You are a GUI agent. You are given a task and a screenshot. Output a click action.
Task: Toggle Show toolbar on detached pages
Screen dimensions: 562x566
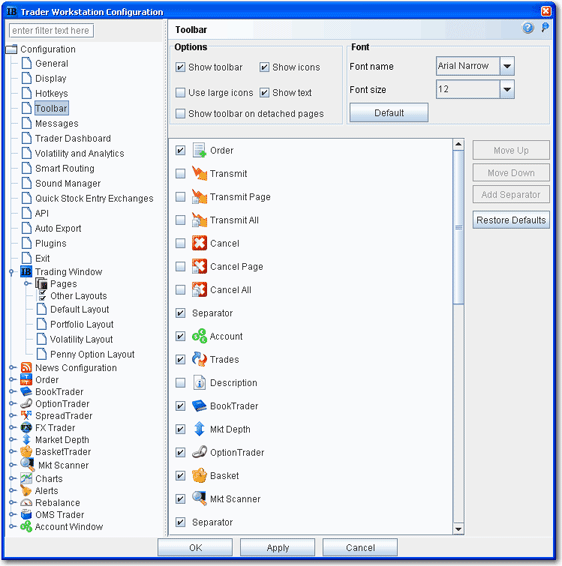(180, 114)
